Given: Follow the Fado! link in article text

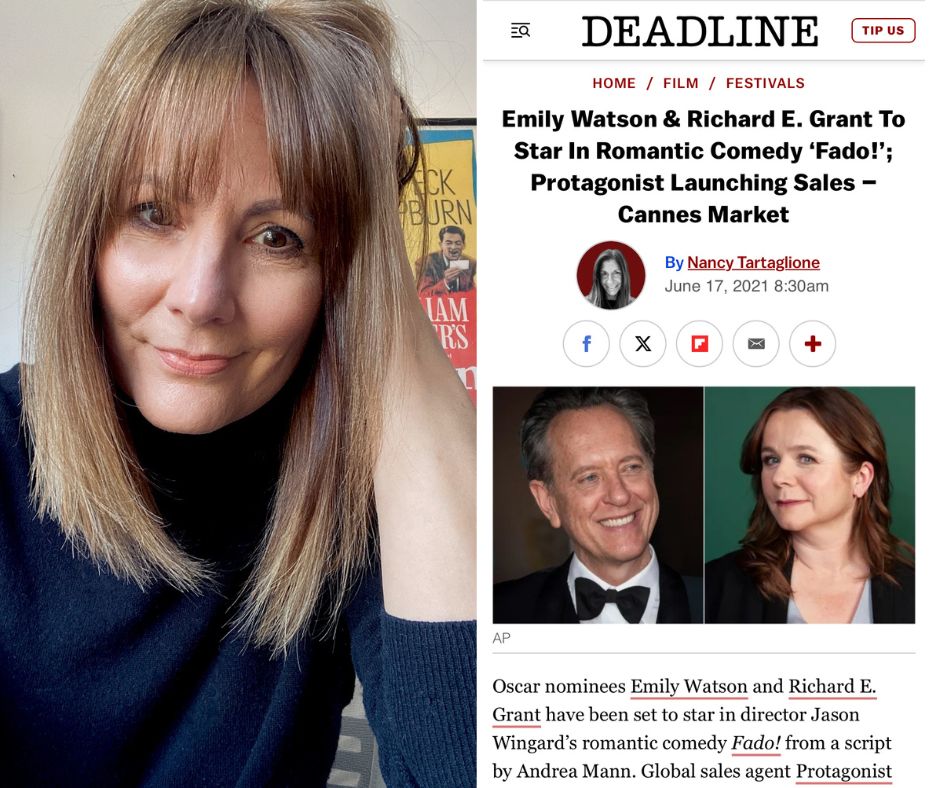Looking at the screenshot, I should [x=755, y=743].
